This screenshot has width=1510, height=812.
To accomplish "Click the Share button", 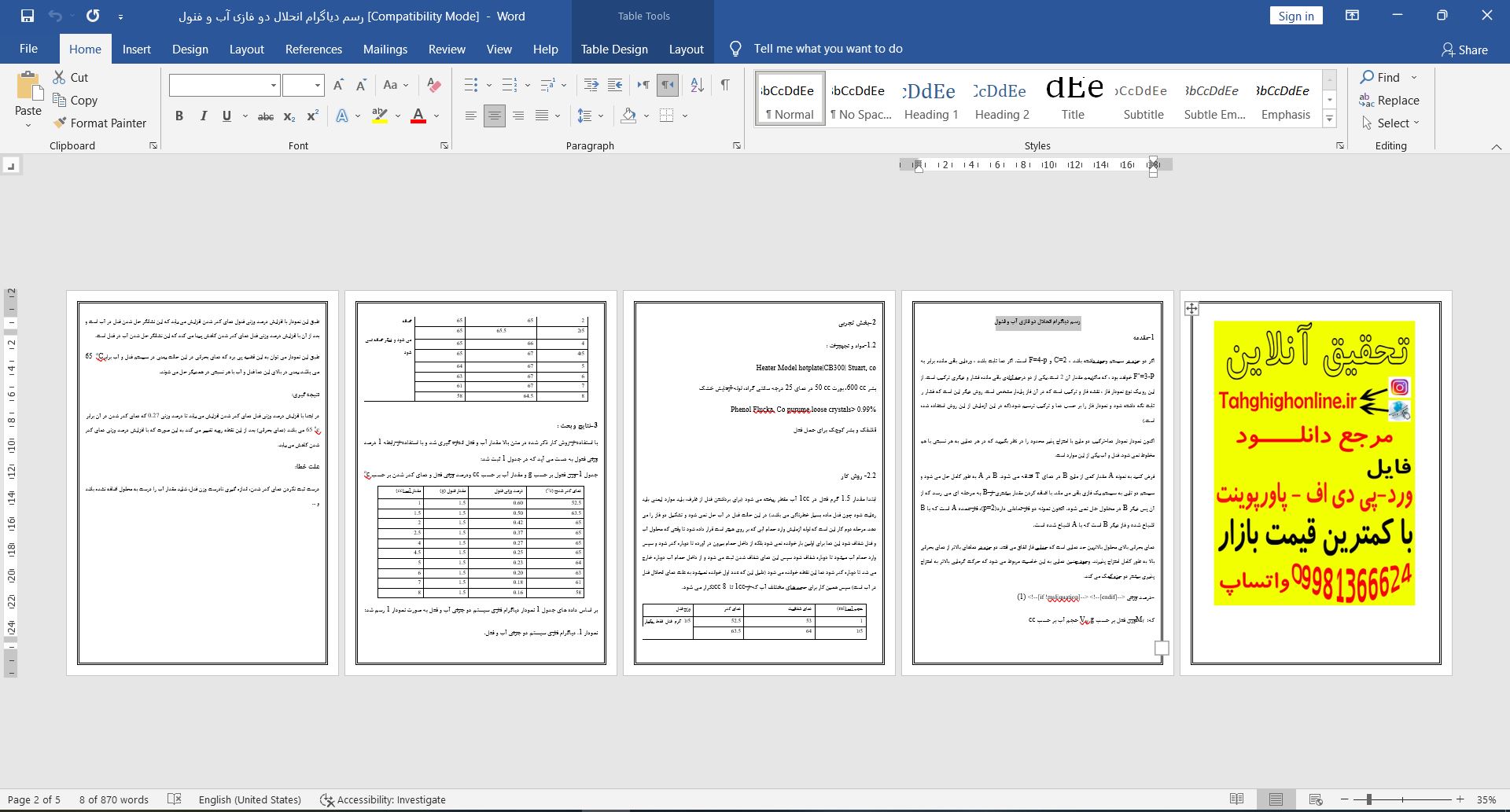I will (x=1464, y=50).
